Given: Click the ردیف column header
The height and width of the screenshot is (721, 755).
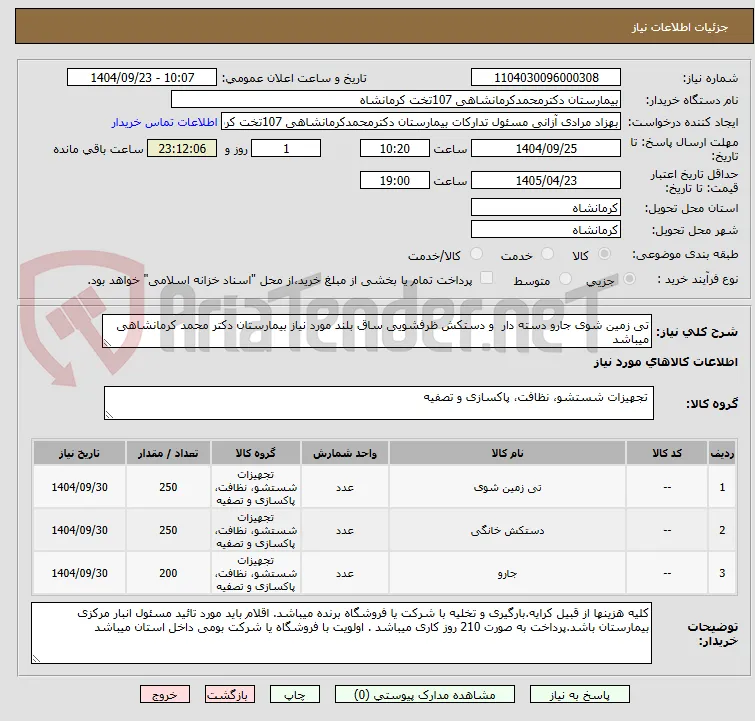Looking at the screenshot, I should 722,453.
